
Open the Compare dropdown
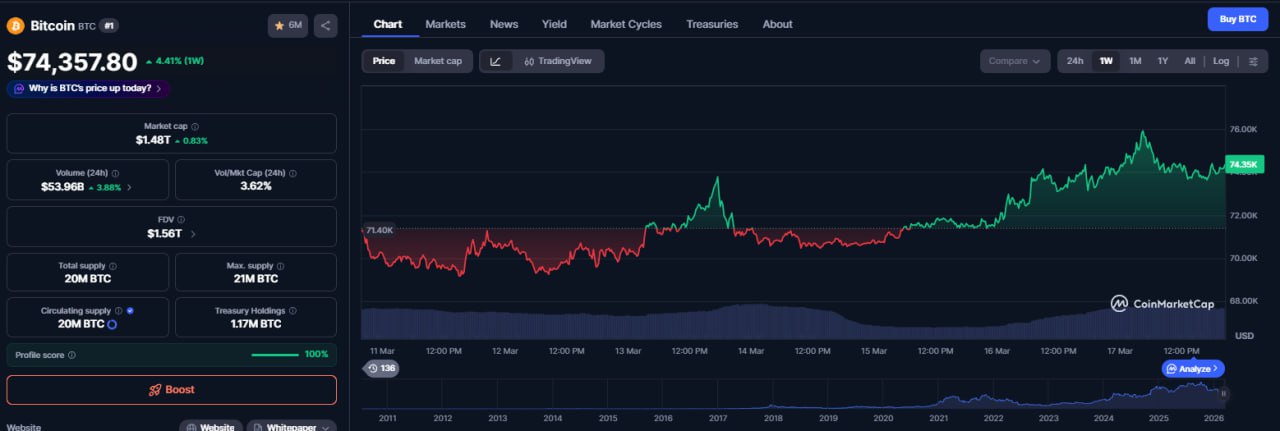(x=1014, y=61)
